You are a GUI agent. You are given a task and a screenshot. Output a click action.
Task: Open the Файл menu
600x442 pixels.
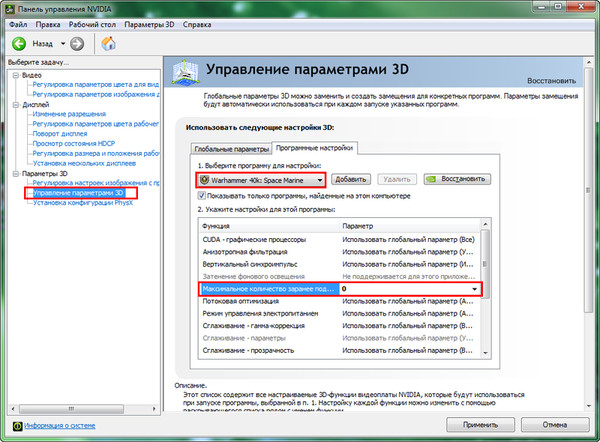point(18,24)
